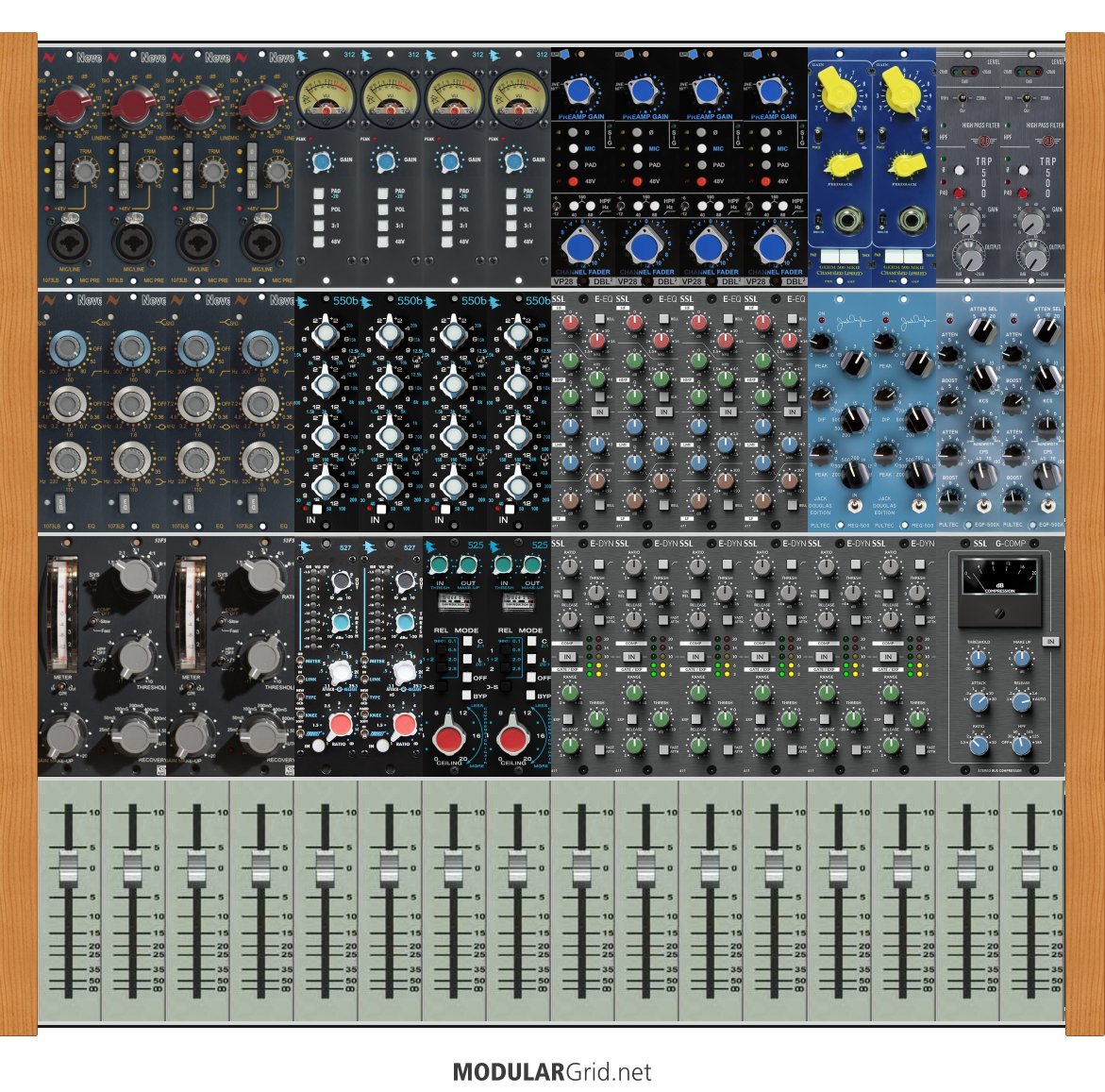Toggle IN button on first SSL E-EQ
The image size is (1105, 1092).
(600, 412)
